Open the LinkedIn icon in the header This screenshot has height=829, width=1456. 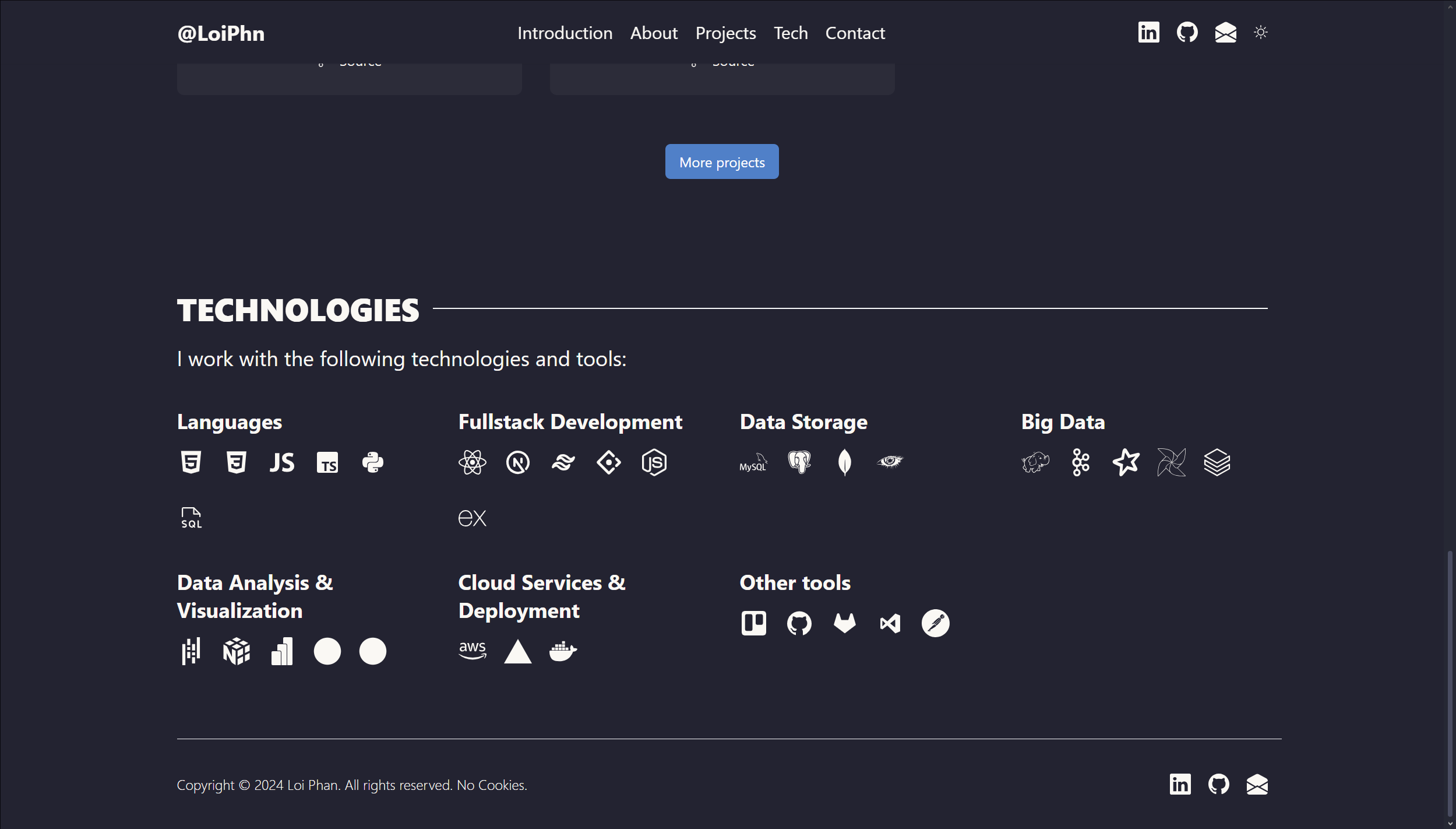(x=1148, y=33)
